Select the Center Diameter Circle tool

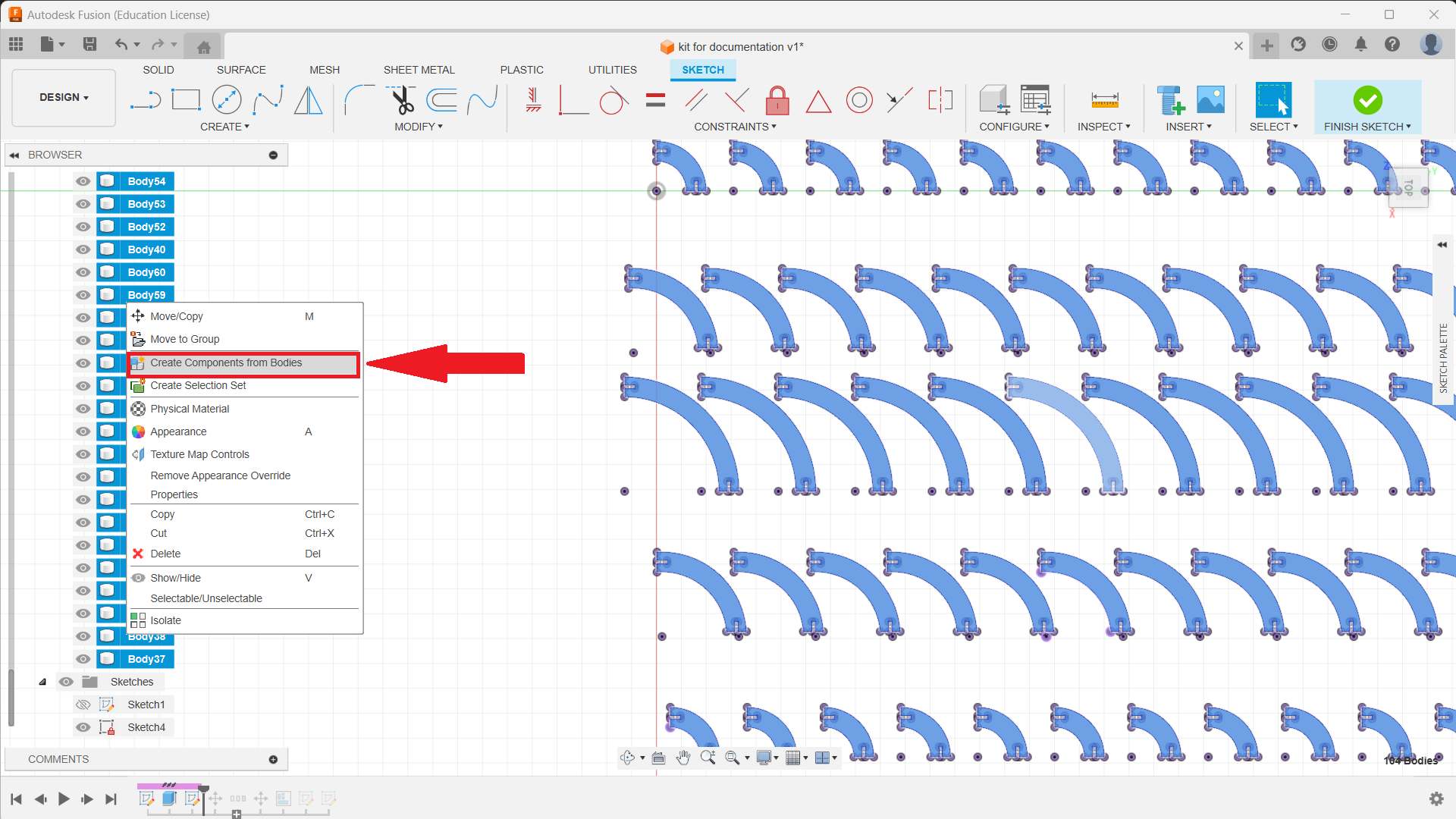(x=226, y=100)
